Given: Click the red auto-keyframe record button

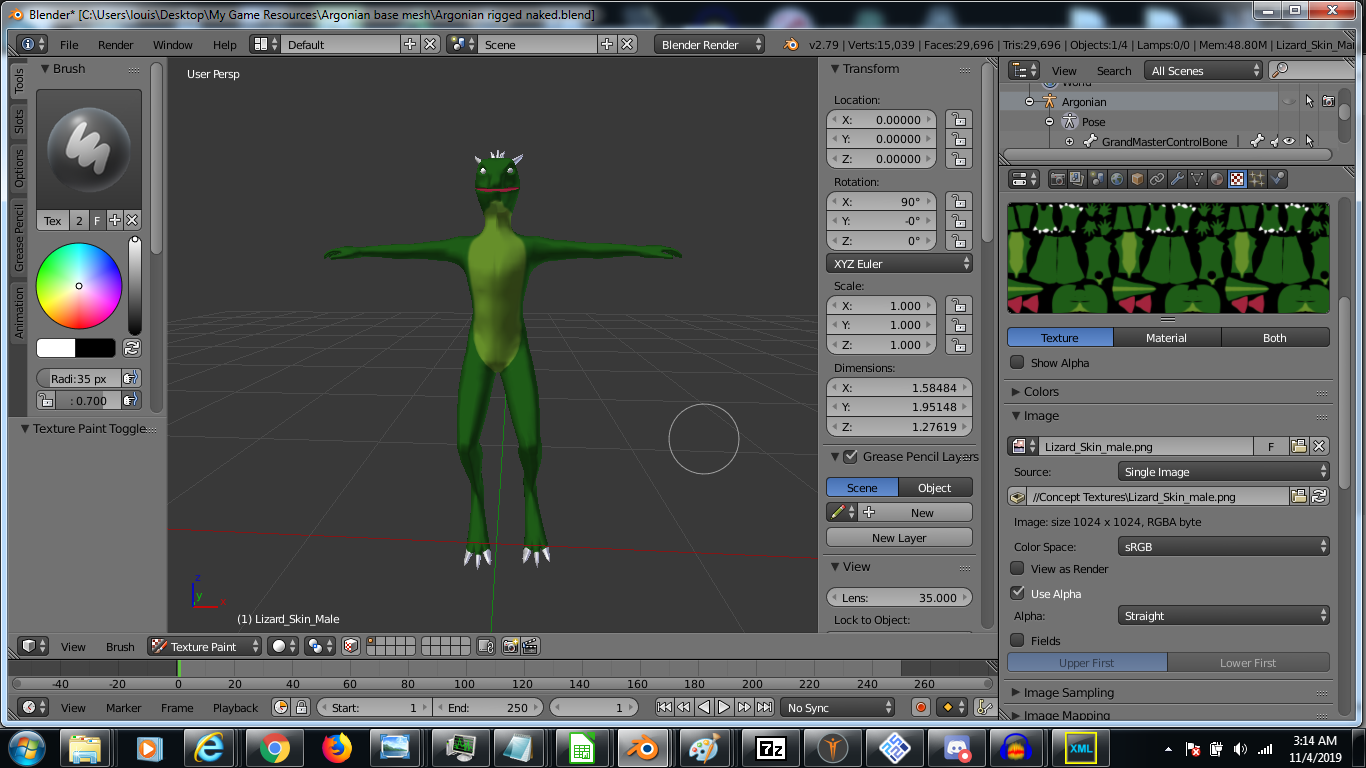Looking at the screenshot, I should point(921,707).
